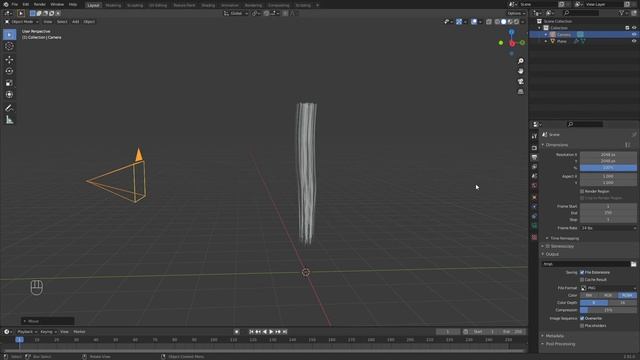Open the timeline Playback menu
This screenshot has width=640, height=360.
[27, 332]
